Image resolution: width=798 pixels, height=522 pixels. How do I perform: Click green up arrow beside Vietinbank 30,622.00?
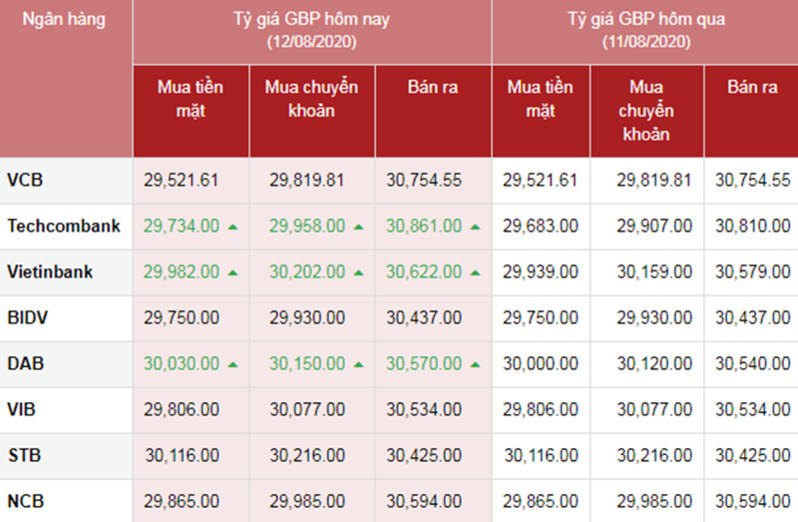tap(475, 272)
